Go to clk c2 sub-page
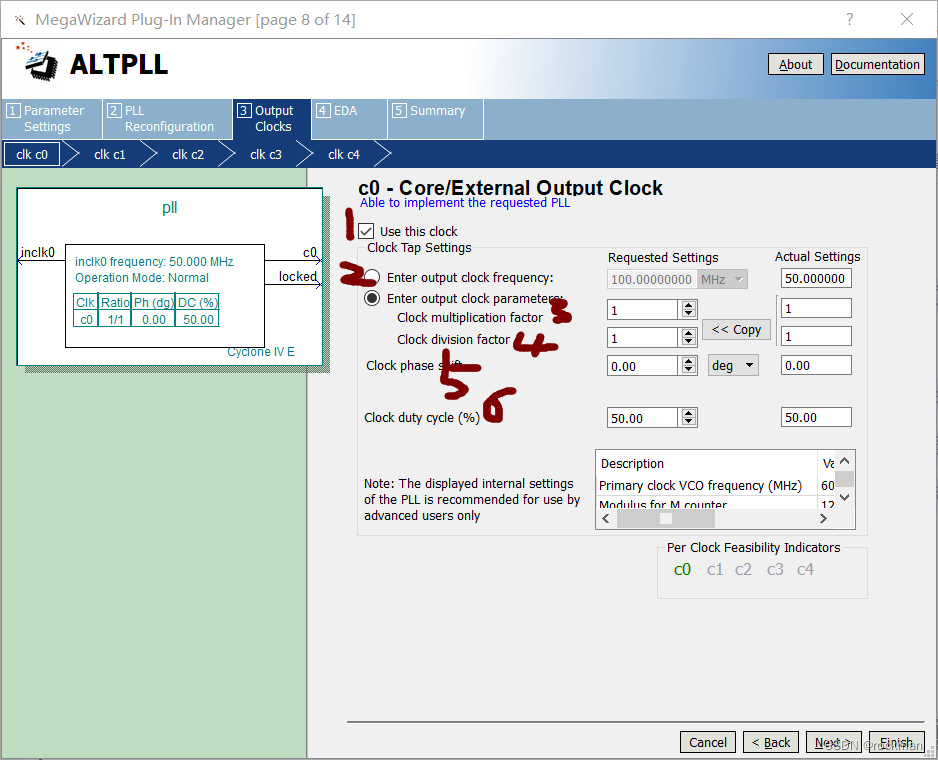The height and width of the screenshot is (760, 938). click(188, 154)
